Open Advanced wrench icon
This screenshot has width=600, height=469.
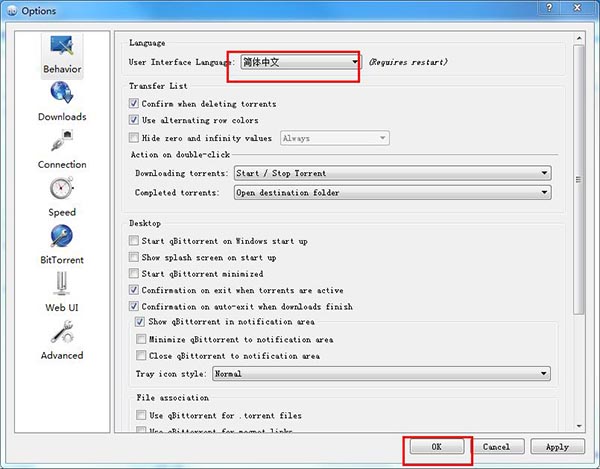[62, 331]
